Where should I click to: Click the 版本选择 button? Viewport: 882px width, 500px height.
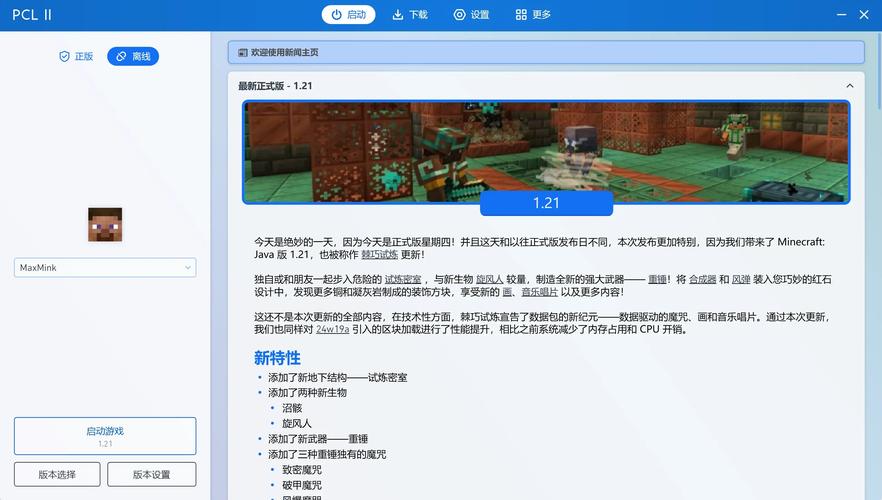point(57,474)
